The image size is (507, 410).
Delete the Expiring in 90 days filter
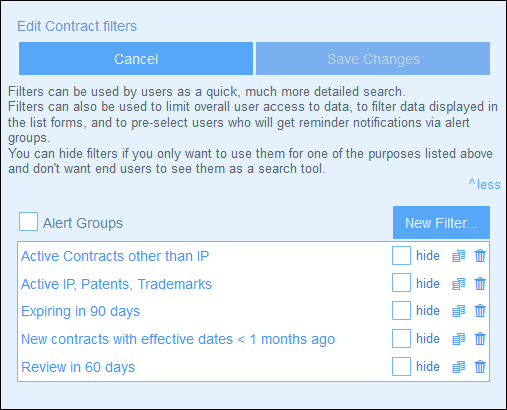point(480,311)
